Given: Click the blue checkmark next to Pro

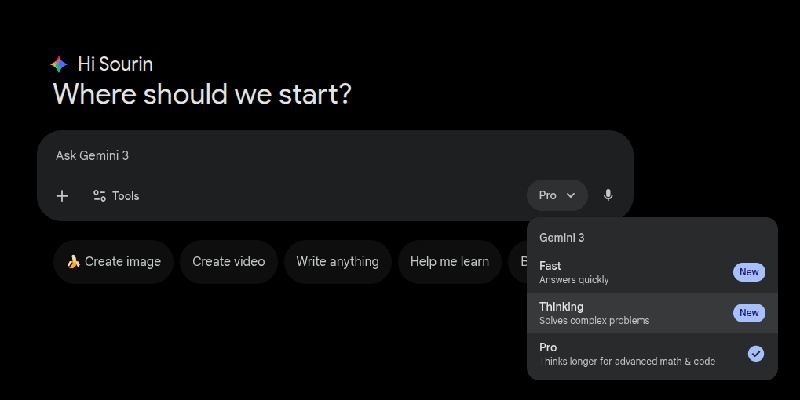Looking at the screenshot, I should click(x=756, y=353).
